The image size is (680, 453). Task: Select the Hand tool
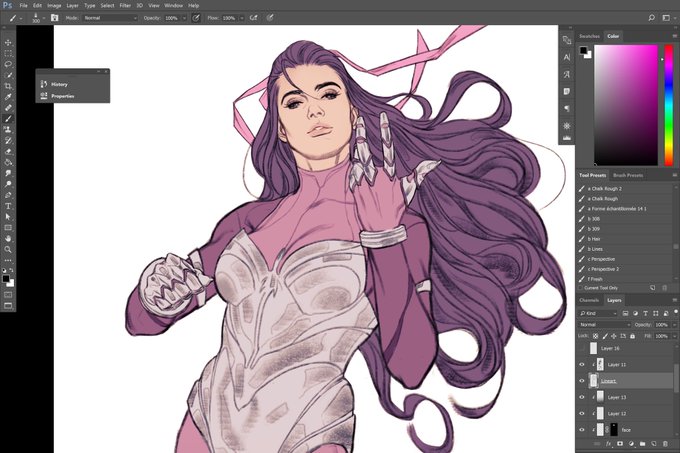(x=8, y=238)
